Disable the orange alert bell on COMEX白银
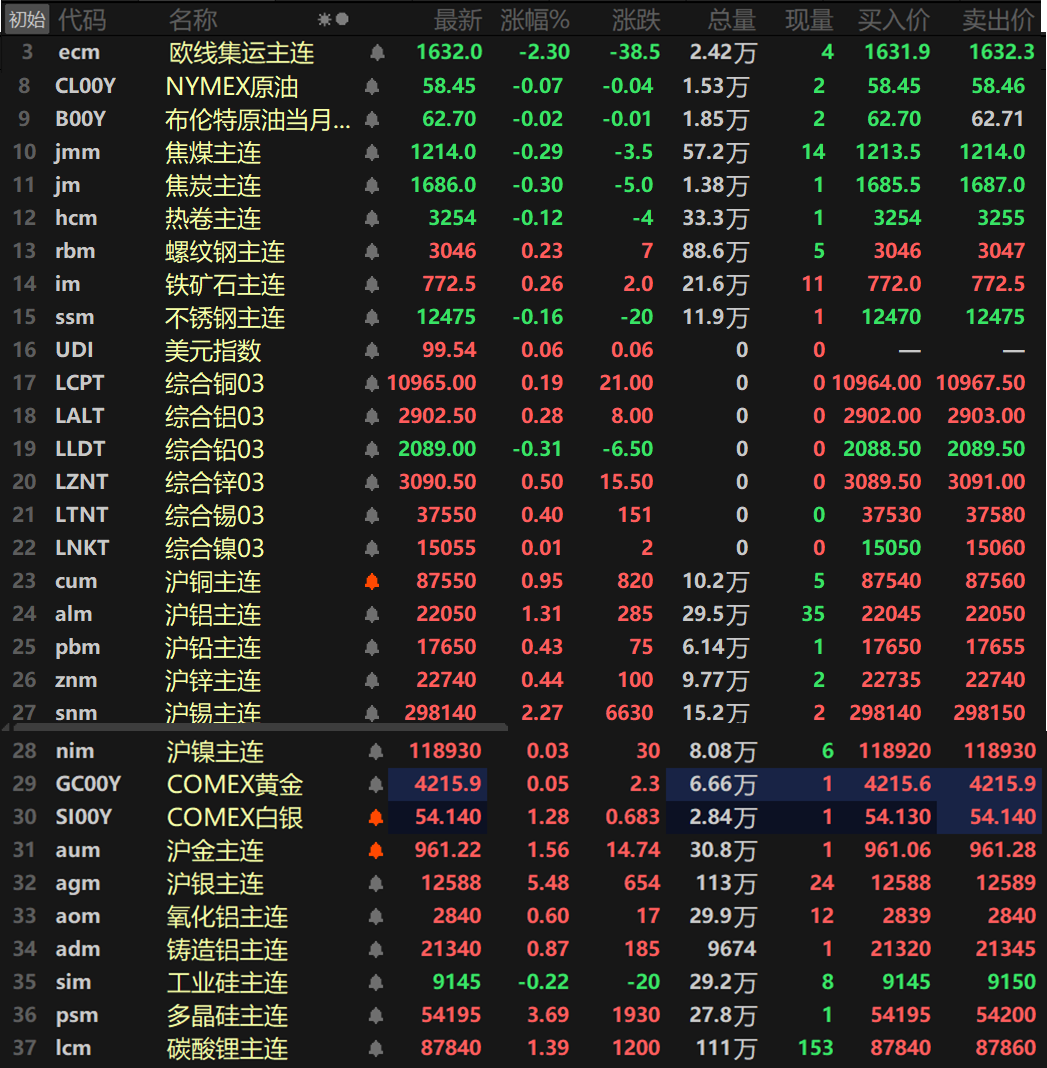This screenshot has height=1068, width=1047. point(376,818)
